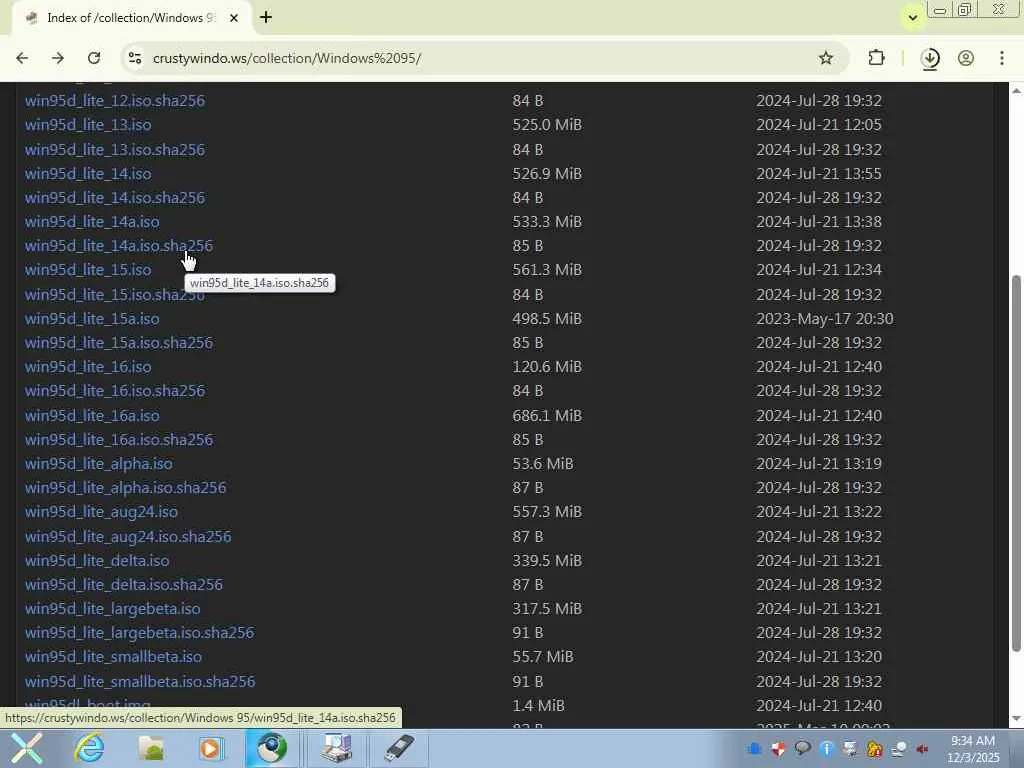
Task: Download win95d_lite_14.iso
Action: (88, 174)
